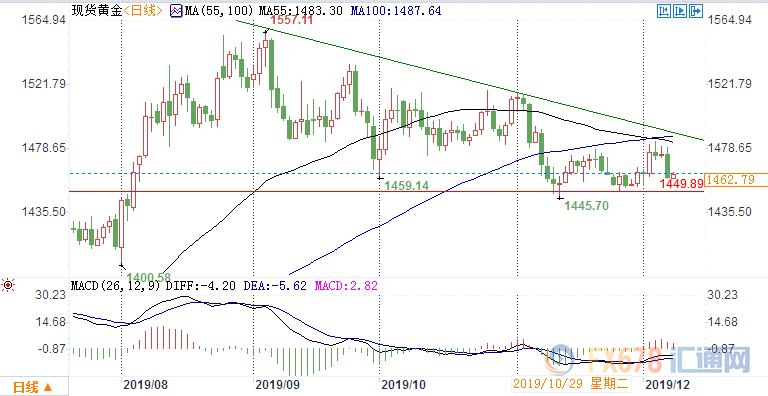Open MACD(26,12,9) indicator parameters
Viewport: 768px width, 396px height.
pos(116,285)
